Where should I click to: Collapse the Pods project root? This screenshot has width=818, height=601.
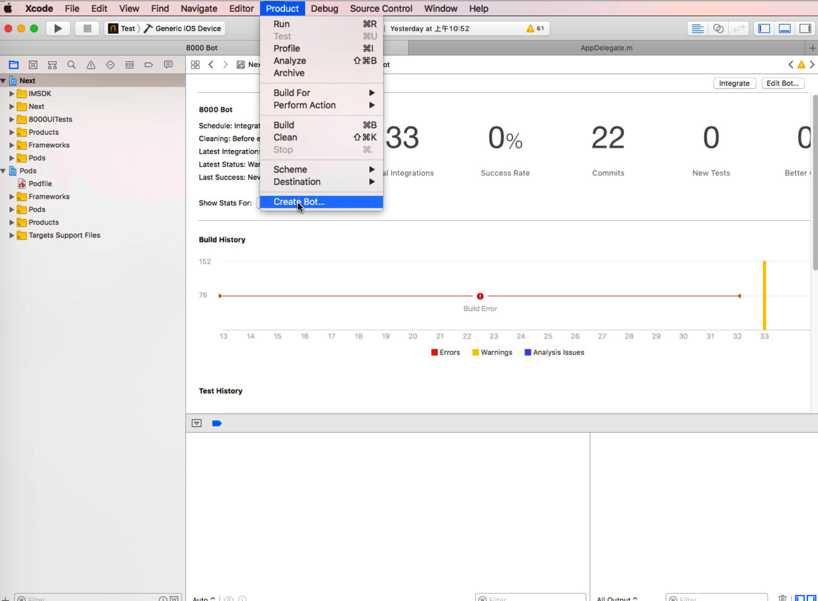point(3,171)
